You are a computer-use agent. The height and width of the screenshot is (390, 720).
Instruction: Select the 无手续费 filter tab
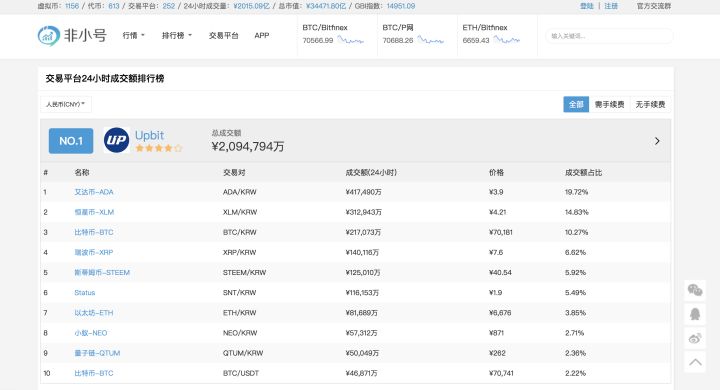coord(650,104)
